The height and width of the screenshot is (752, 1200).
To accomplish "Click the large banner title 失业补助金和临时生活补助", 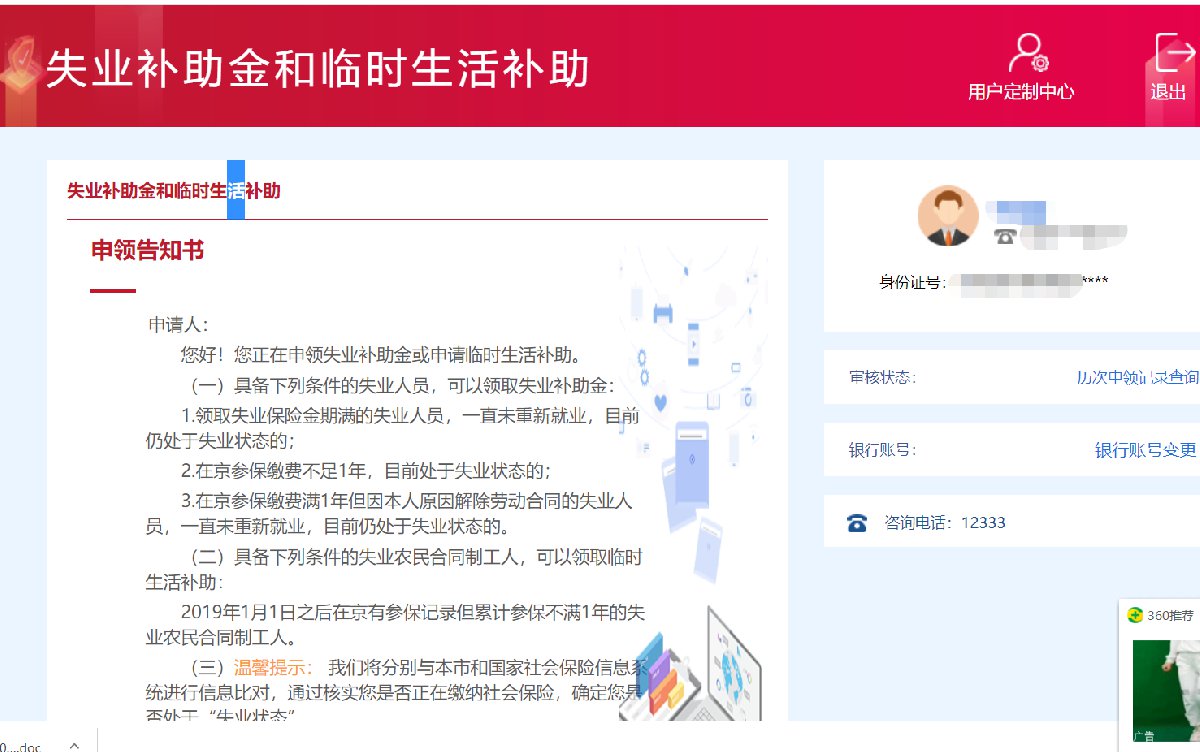I will click(x=318, y=69).
